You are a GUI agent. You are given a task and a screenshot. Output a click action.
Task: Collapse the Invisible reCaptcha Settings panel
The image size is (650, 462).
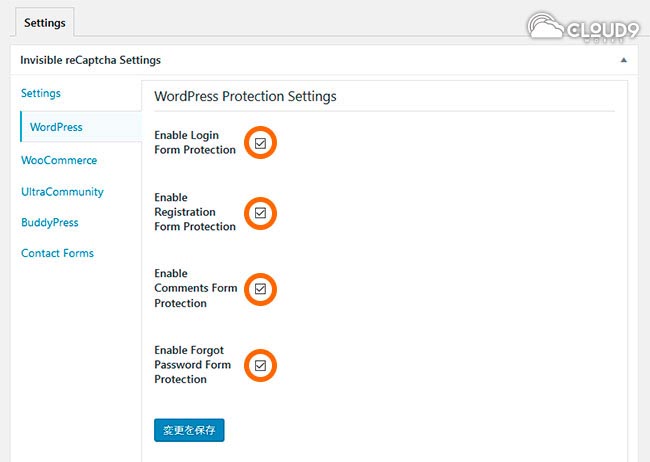tap(624, 60)
